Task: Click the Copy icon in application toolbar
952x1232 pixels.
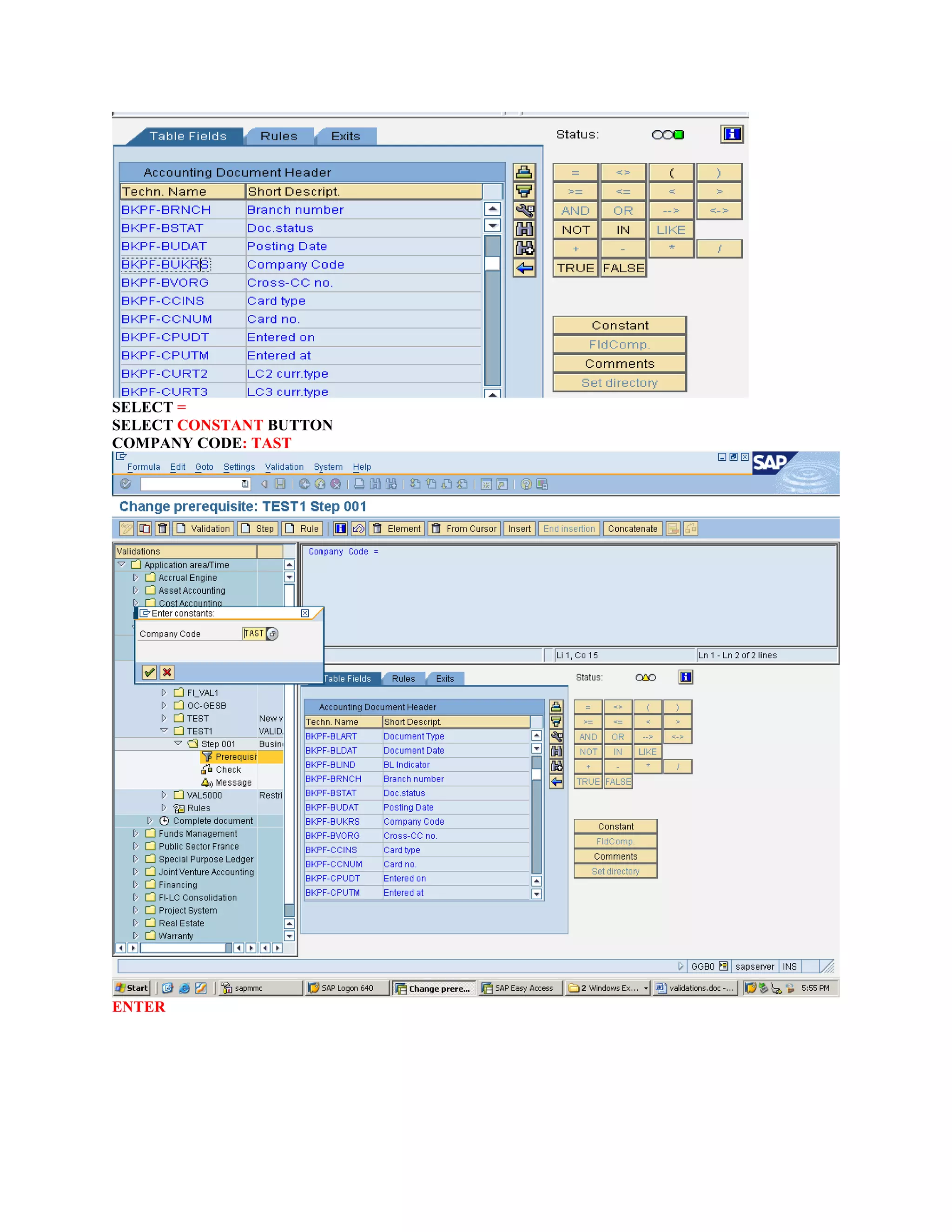Action: pos(145,529)
